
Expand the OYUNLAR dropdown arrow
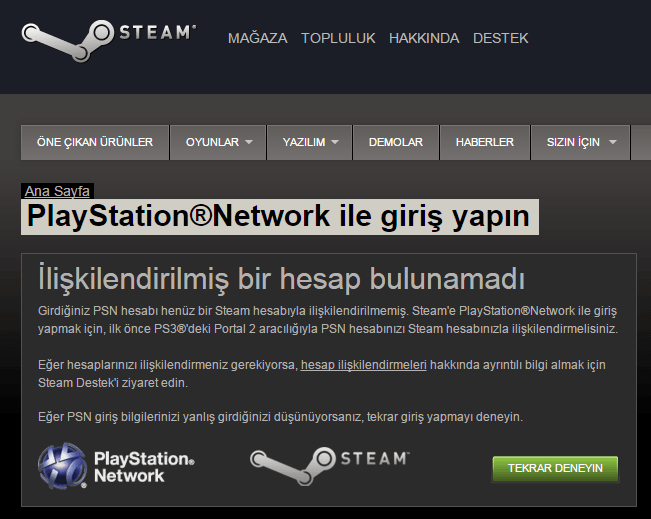(249, 142)
